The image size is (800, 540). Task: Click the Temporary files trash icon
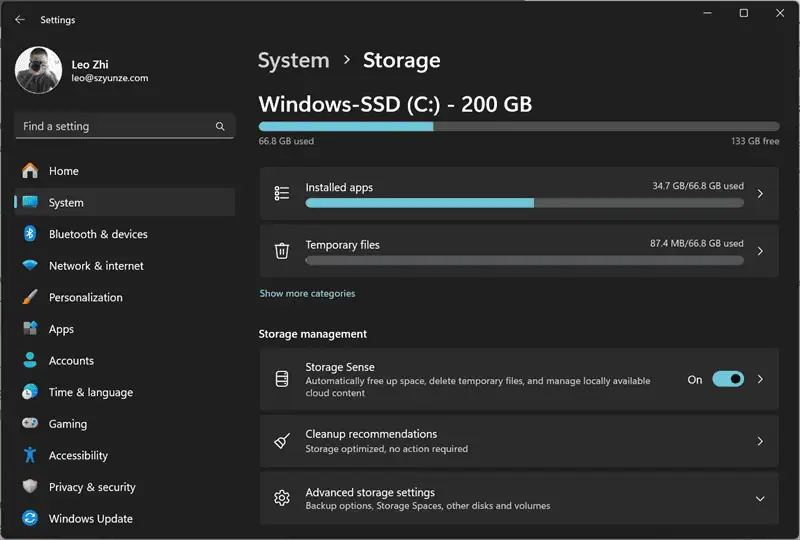[282, 251]
